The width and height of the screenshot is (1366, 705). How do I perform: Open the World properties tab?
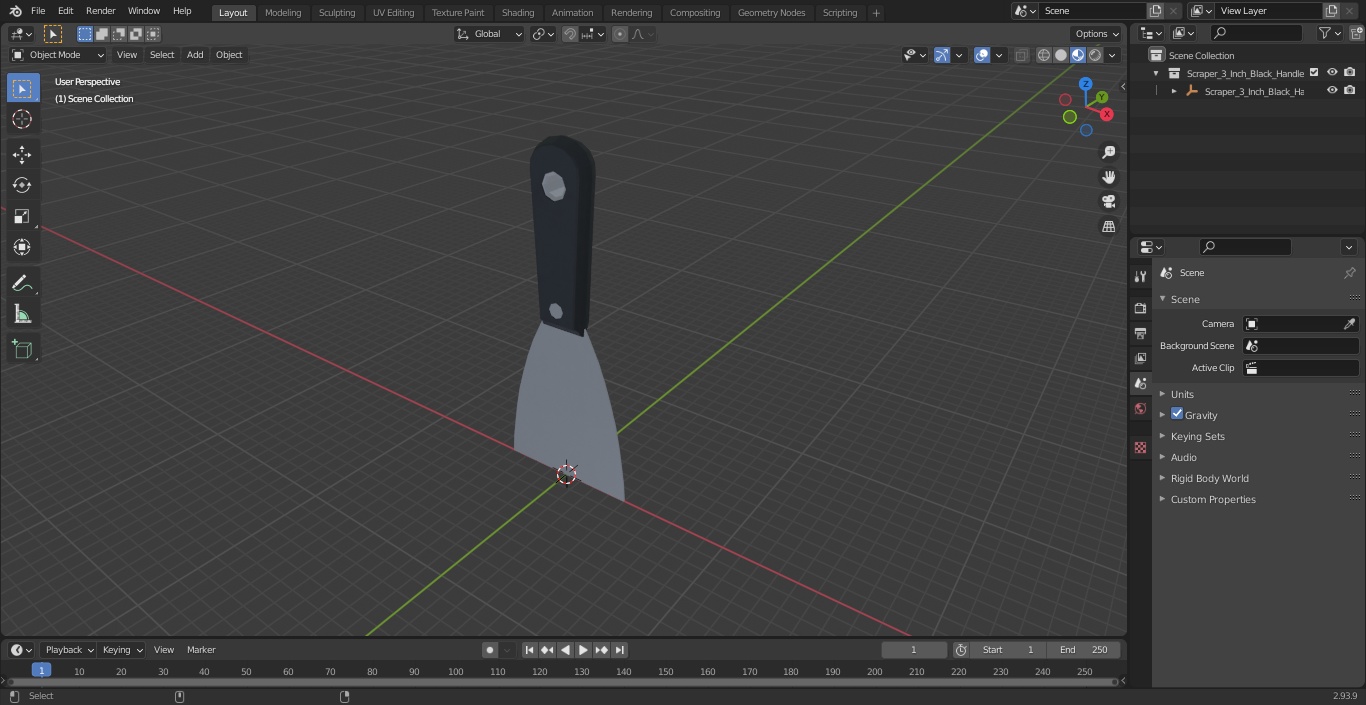(x=1140, y=408)
